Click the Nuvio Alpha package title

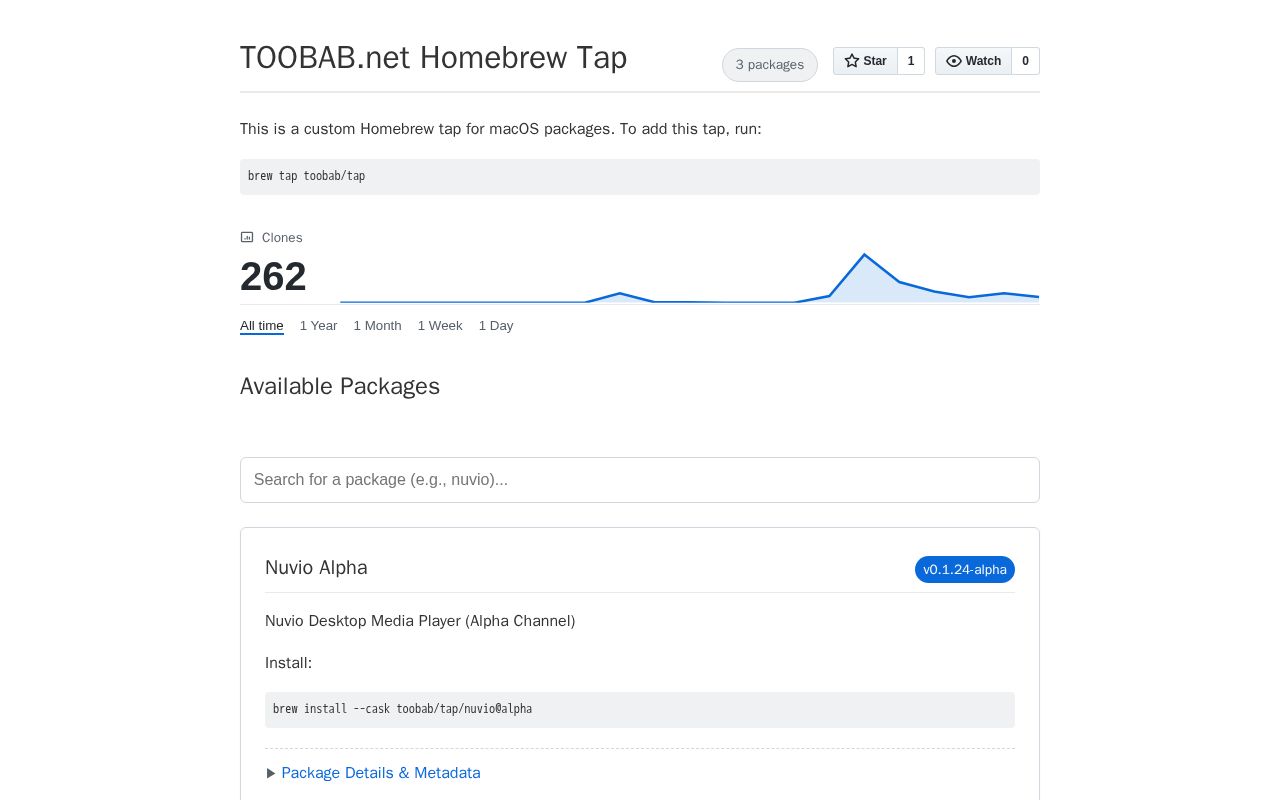click(316, 568)
